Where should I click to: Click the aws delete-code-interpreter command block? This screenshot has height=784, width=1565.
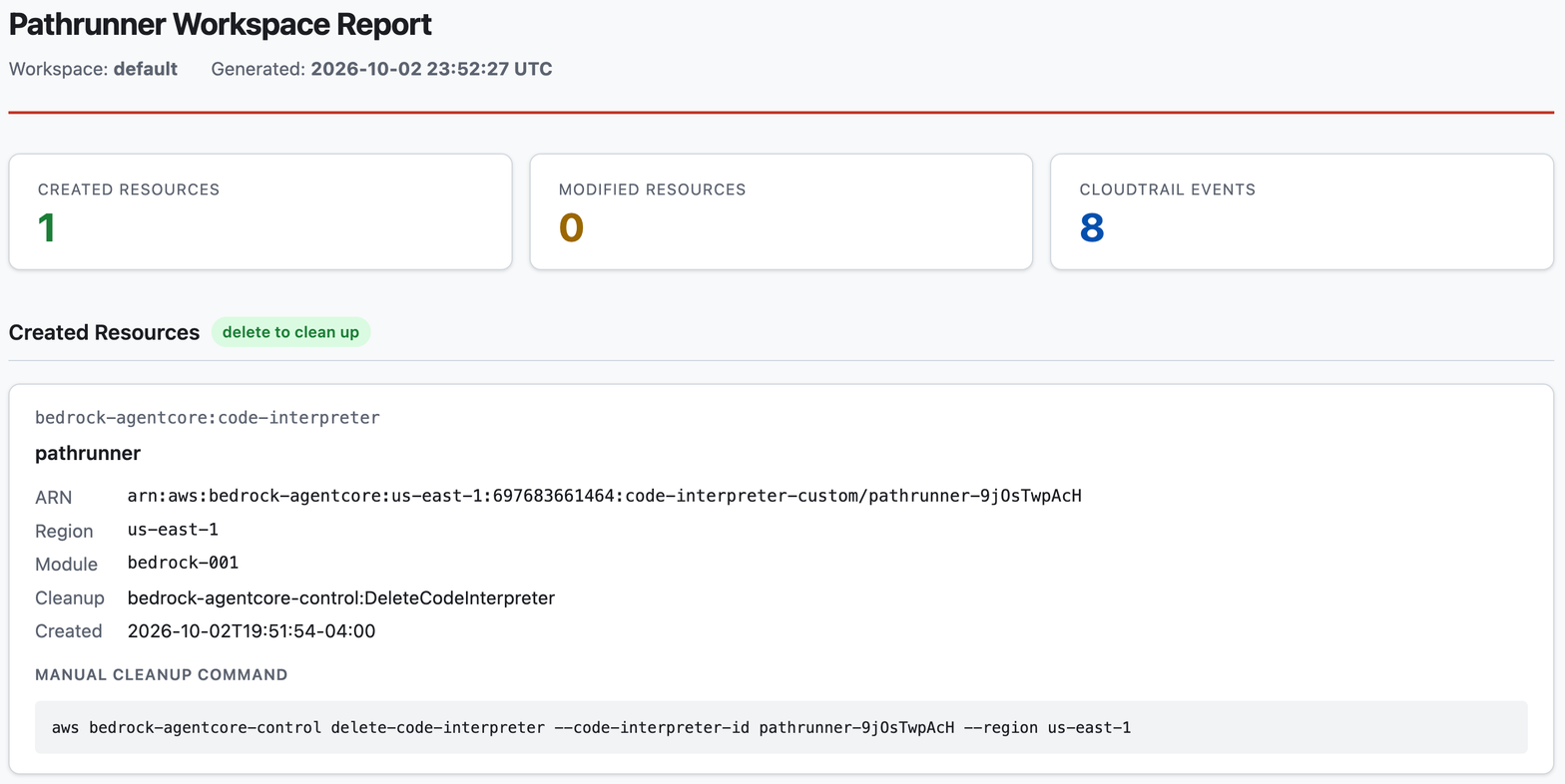pos(782,727)
